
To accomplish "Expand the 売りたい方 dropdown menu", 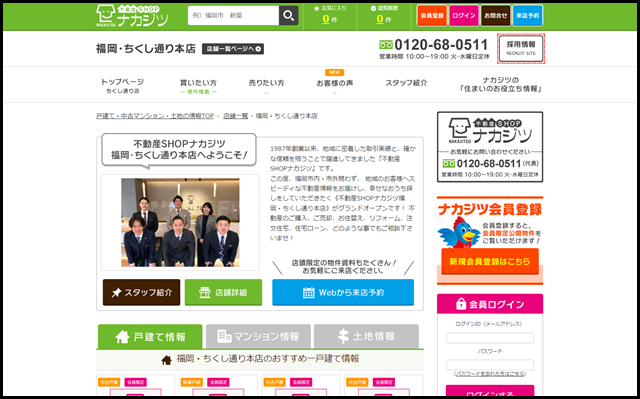I will (267, 86).
